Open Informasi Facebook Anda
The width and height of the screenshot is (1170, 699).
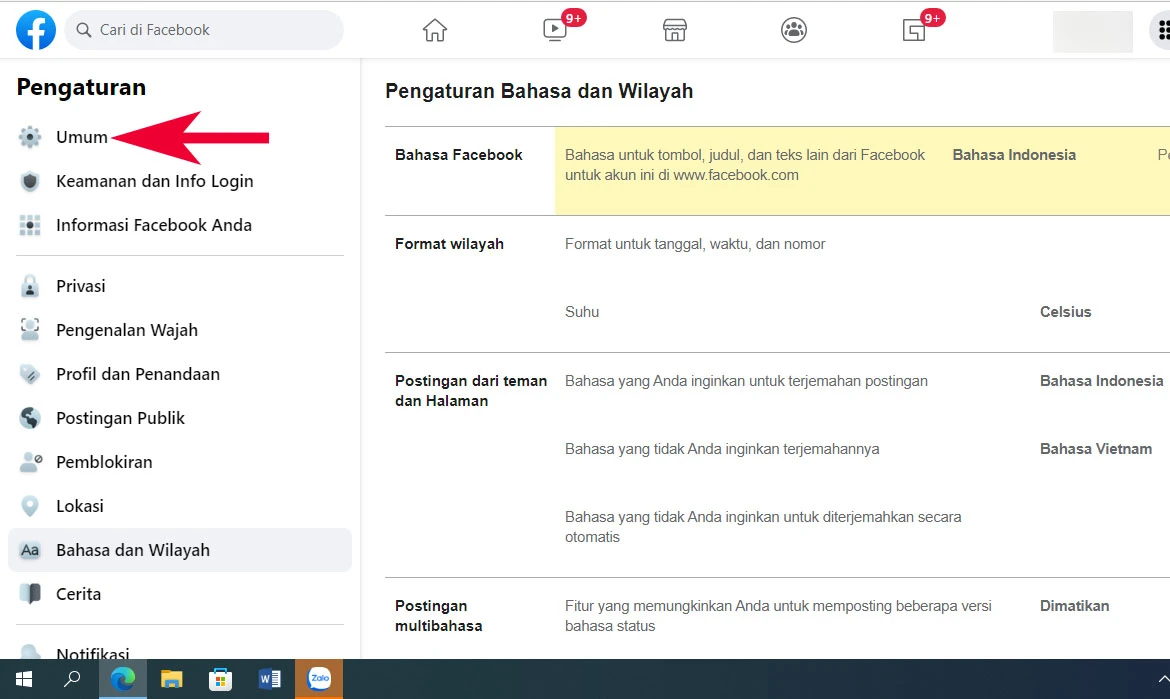pyautogui.click(x=153, y=225)
